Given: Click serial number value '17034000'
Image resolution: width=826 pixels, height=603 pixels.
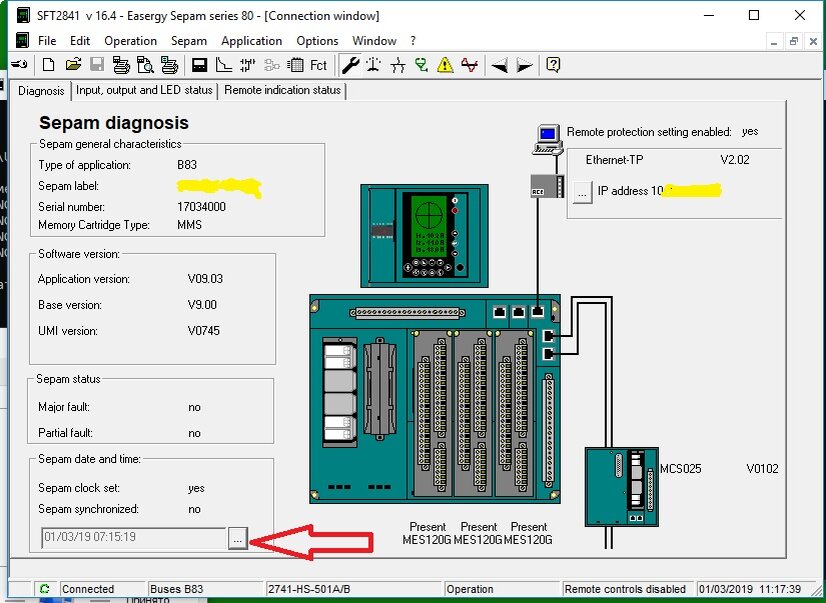Looking at the screenshot, I should [x=201, y=207].
